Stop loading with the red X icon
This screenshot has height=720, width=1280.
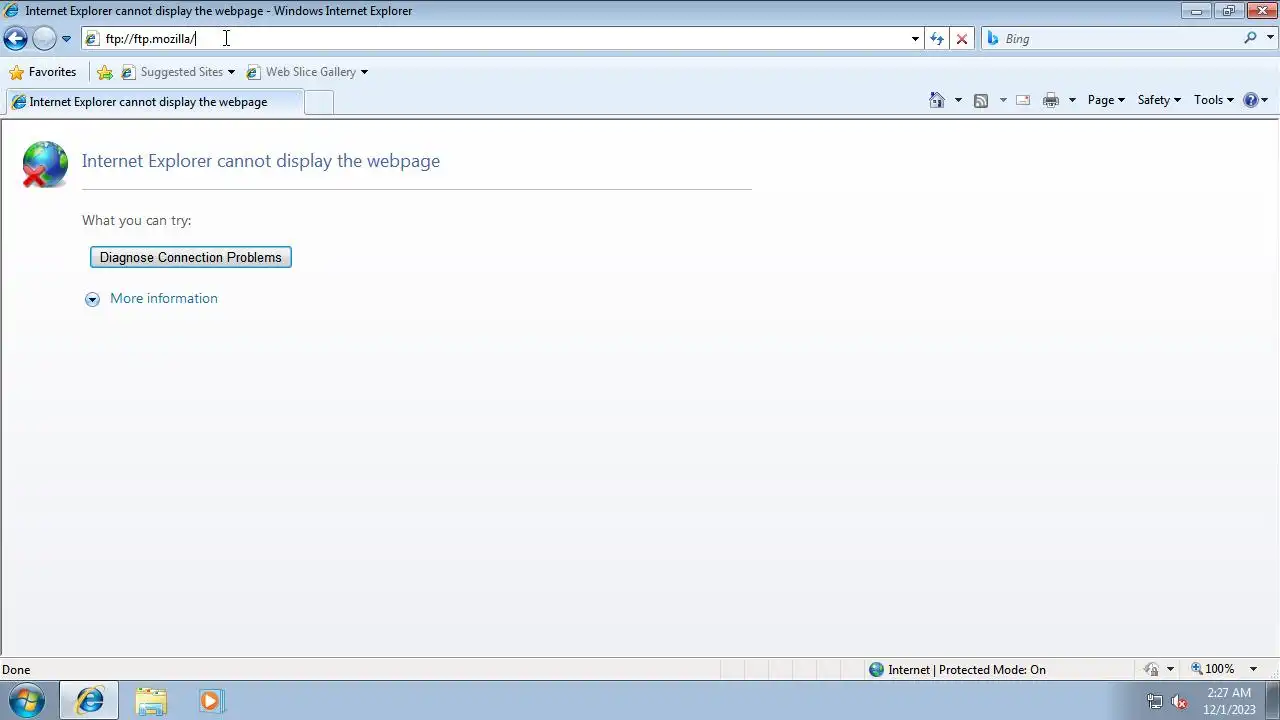(x=962, y=38)
